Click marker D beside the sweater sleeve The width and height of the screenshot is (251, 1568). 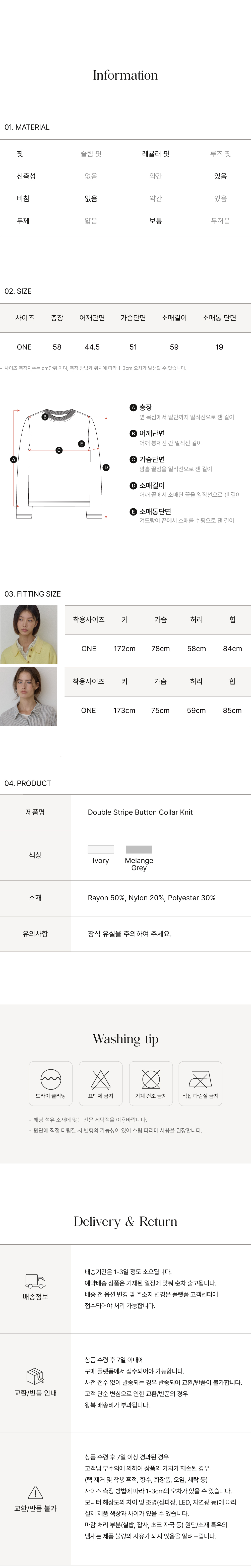point(106,468)
